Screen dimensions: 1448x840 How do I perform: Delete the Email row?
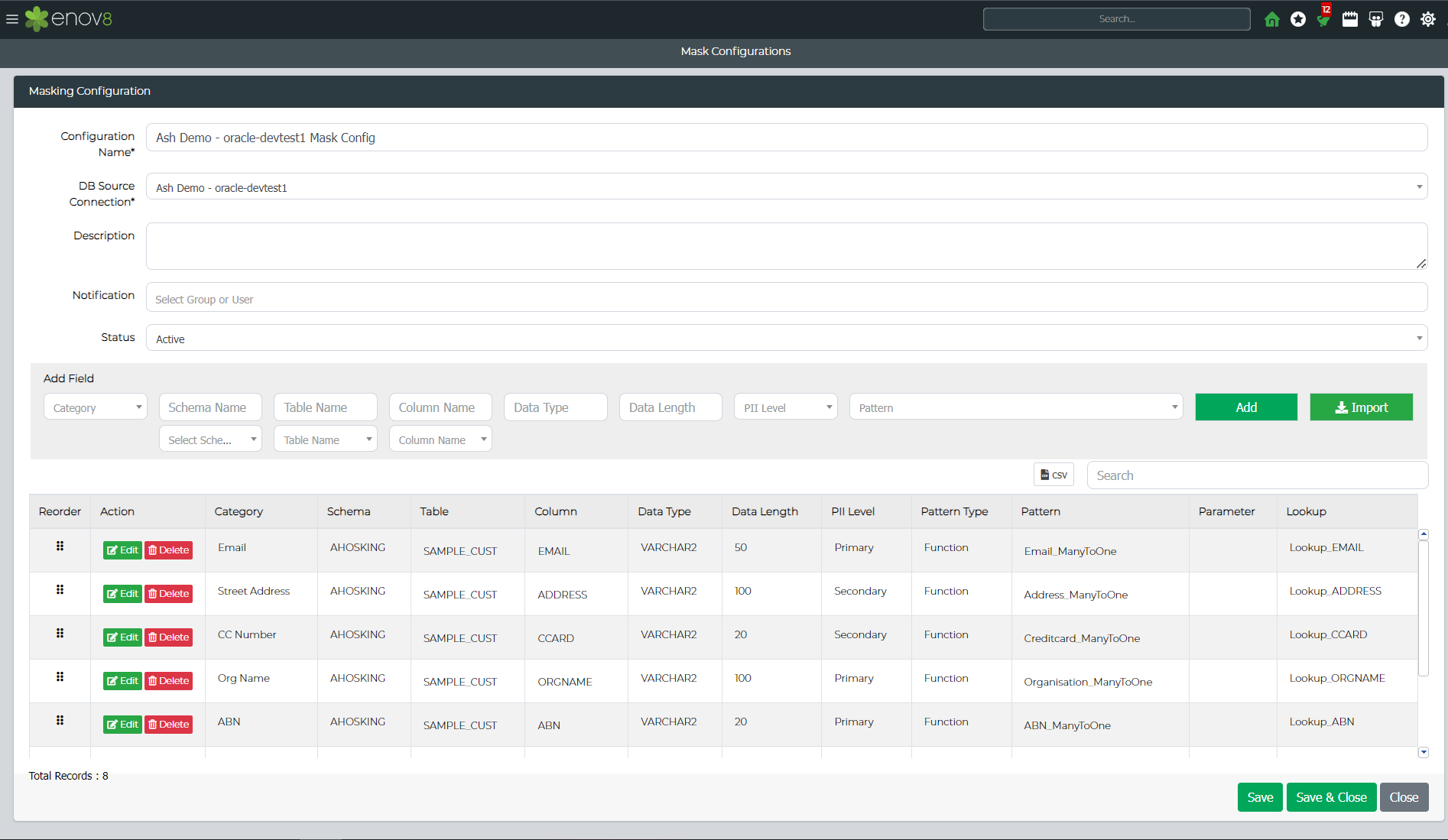[169, 550]
